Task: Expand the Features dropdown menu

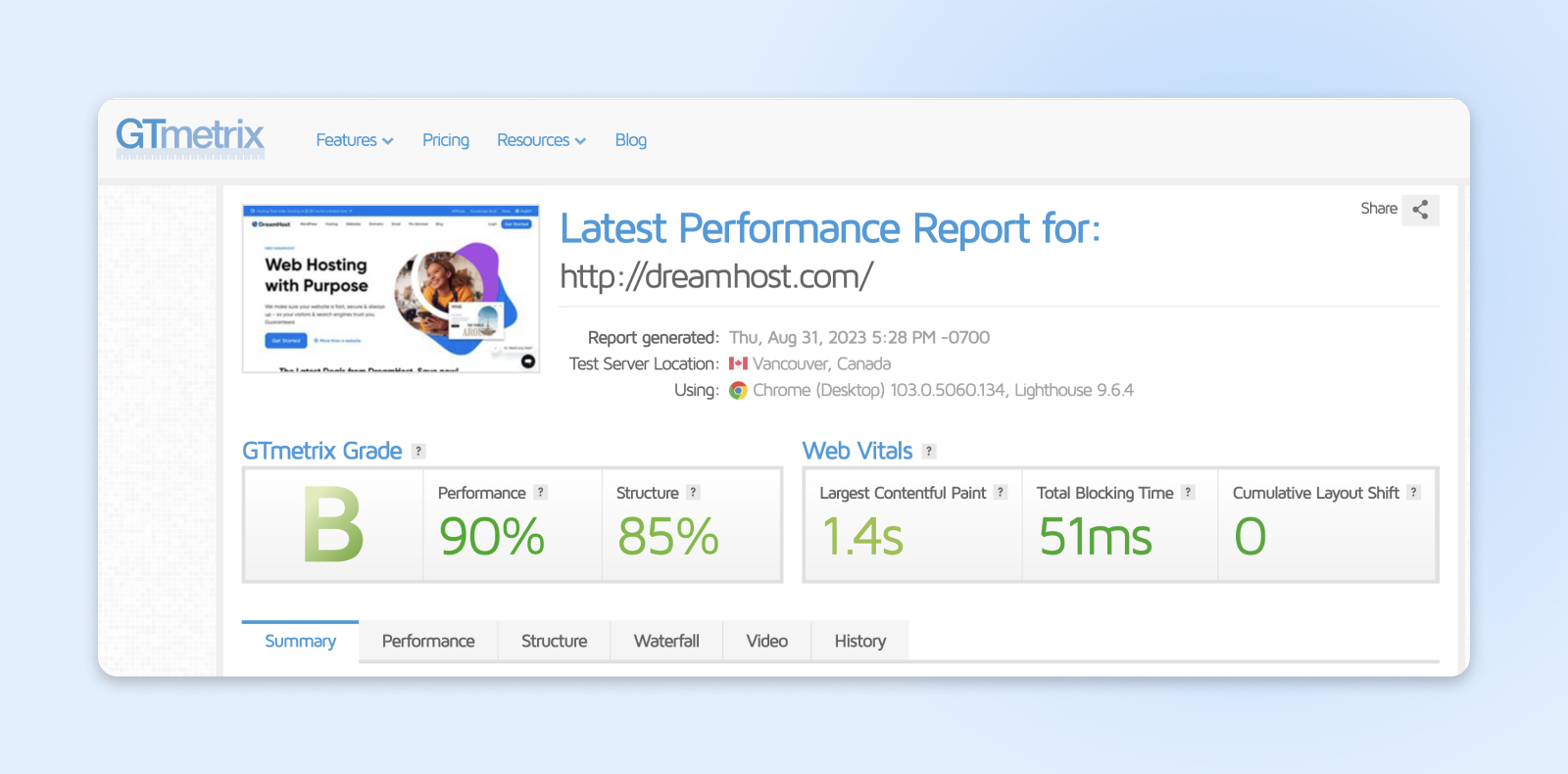Action: pyautogui.click(x=354, y=140)
